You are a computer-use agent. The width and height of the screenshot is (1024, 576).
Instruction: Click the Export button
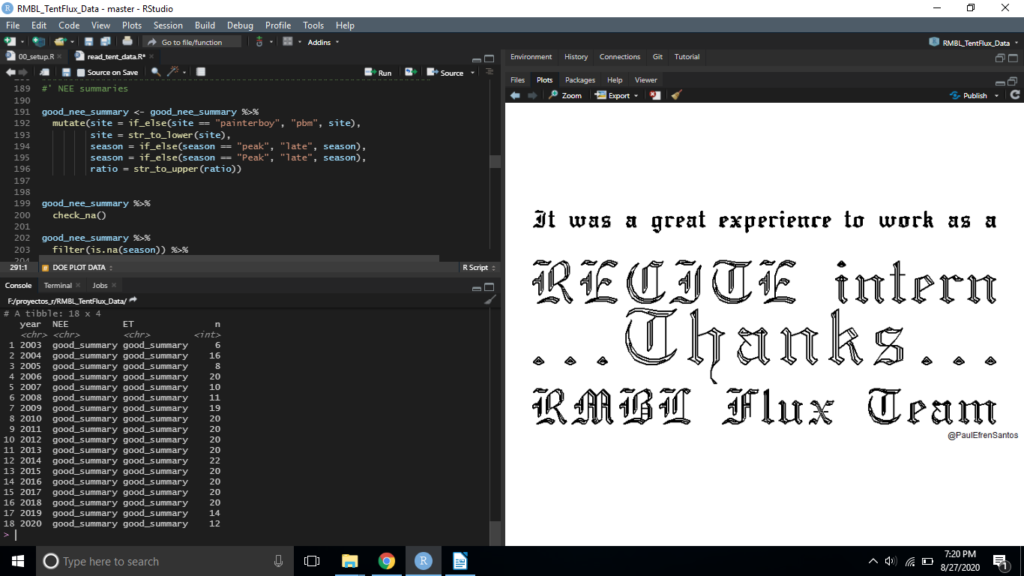tap(613, 95)
